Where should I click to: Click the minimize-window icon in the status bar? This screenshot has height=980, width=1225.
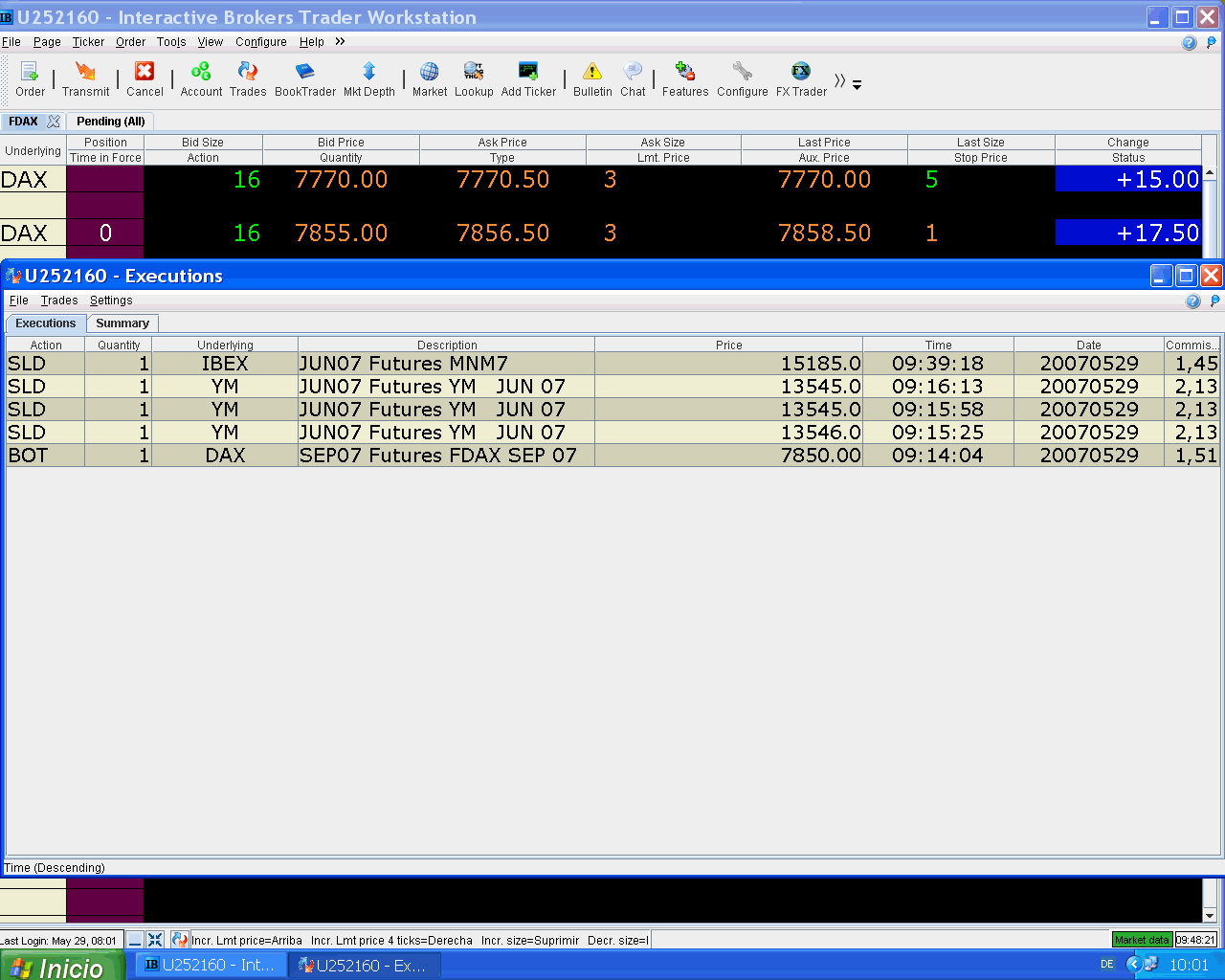135,940
